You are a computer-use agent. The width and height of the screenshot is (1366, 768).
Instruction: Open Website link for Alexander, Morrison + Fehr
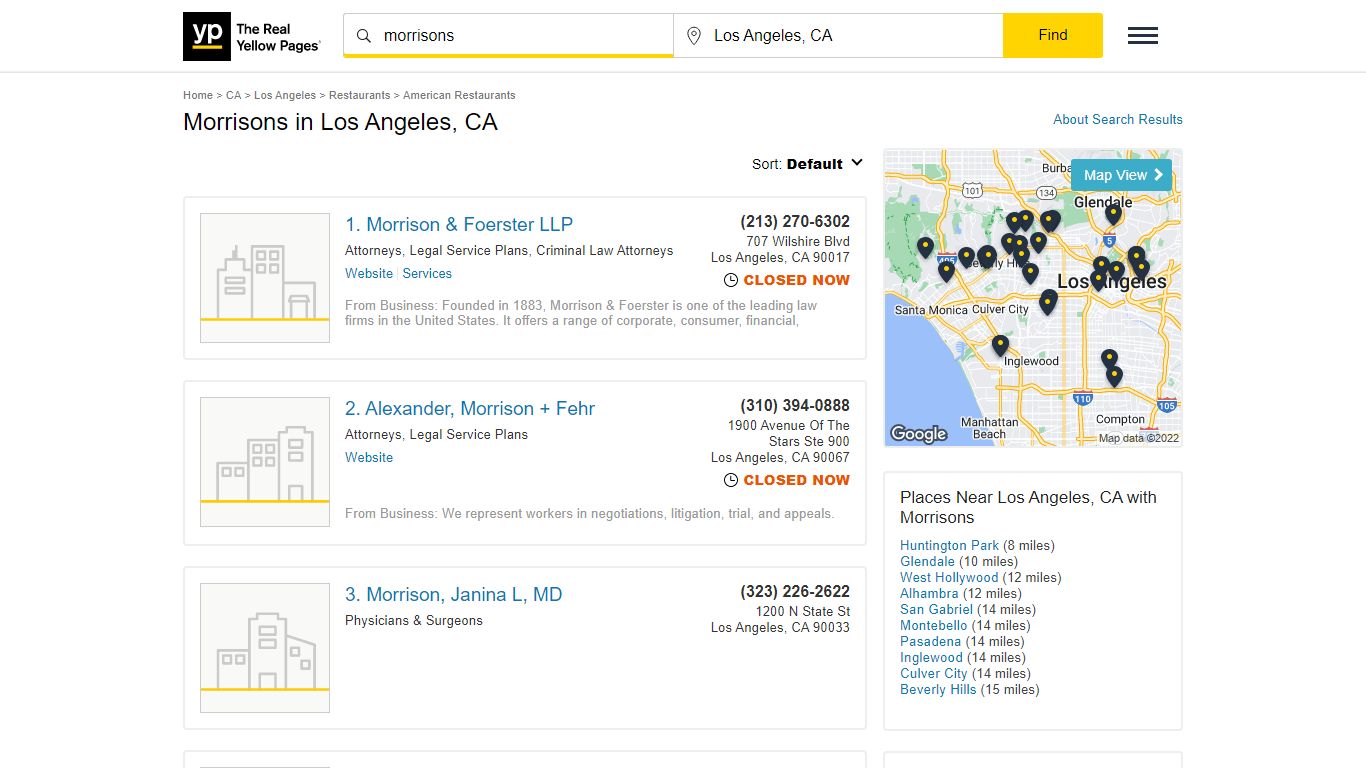(x=369, y=458)
